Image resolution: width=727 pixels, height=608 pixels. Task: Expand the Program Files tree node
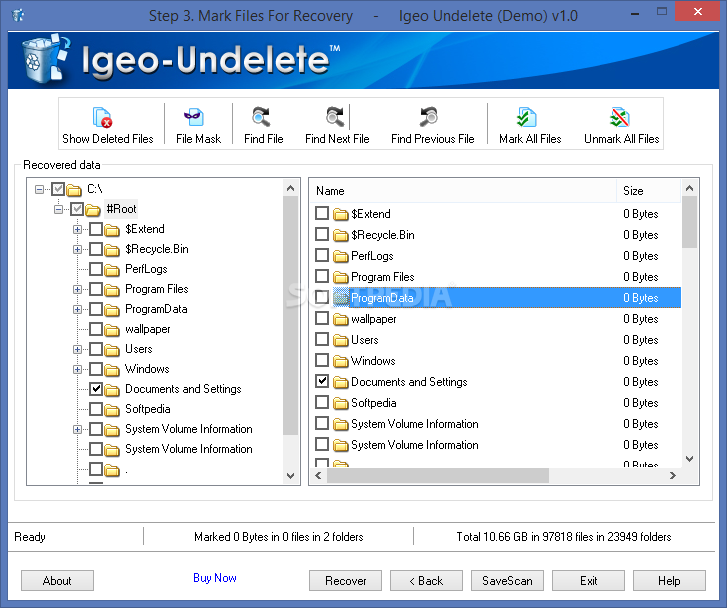click(x=77, y=289)
